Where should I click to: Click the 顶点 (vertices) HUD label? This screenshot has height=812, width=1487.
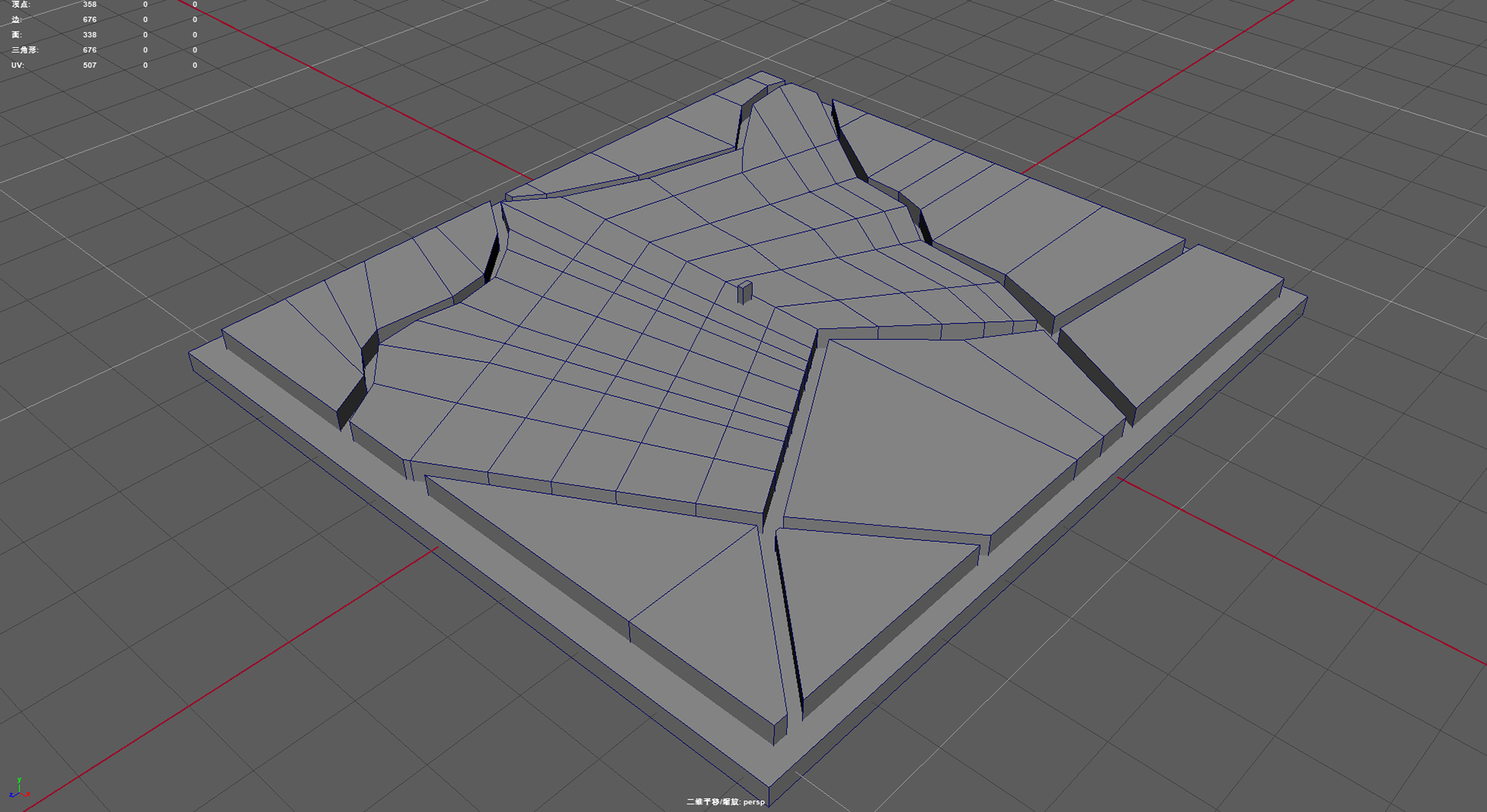coord(21,5)
